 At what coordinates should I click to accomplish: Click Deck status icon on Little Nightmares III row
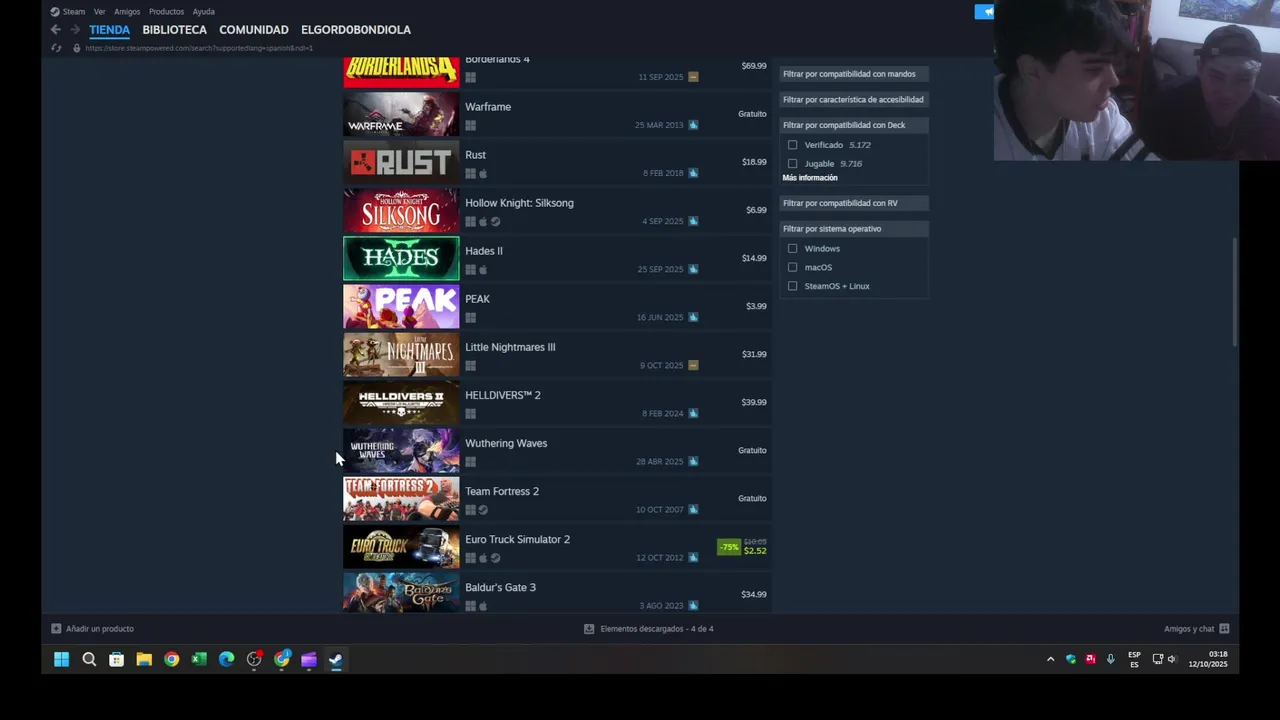point(693,365)
